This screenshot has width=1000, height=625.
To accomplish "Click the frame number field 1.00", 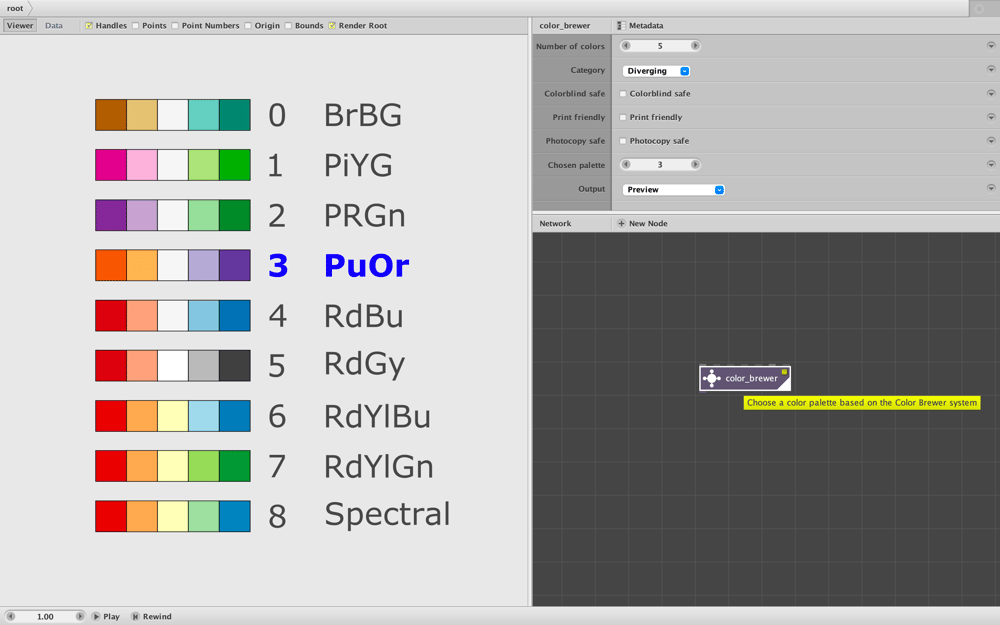I will point(45,617).
